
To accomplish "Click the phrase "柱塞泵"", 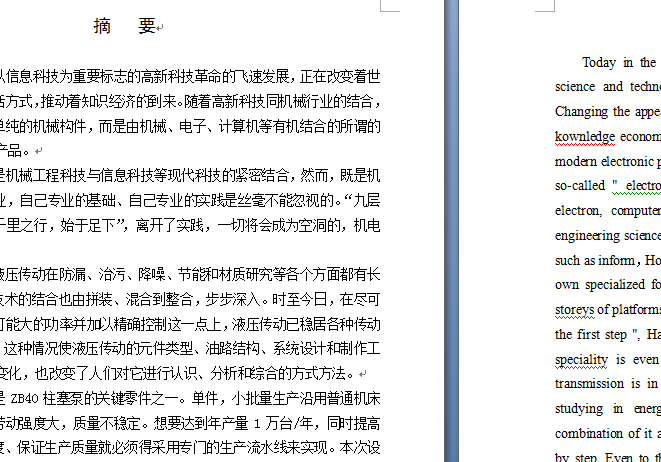I will coord(63,398).
